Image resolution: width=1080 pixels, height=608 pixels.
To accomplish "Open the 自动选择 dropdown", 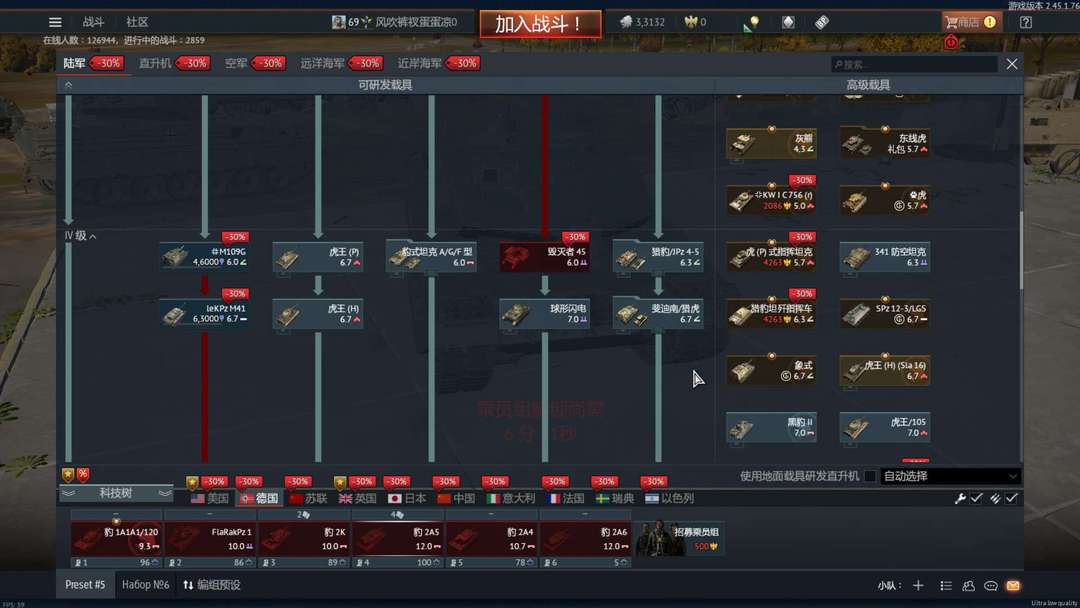I will click(x=950, y=476).
